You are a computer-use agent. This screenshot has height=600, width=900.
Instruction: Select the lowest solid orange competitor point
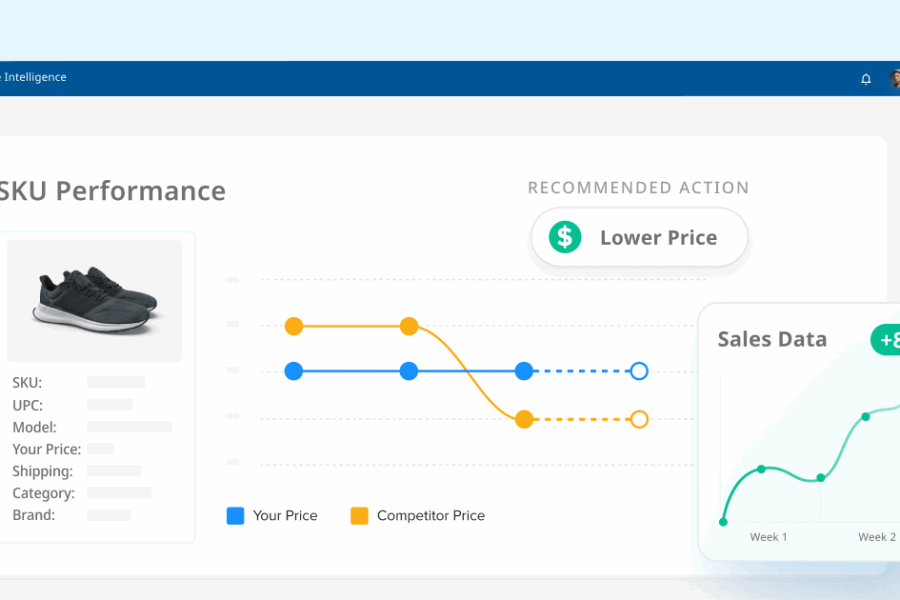[x=524, y=419]
